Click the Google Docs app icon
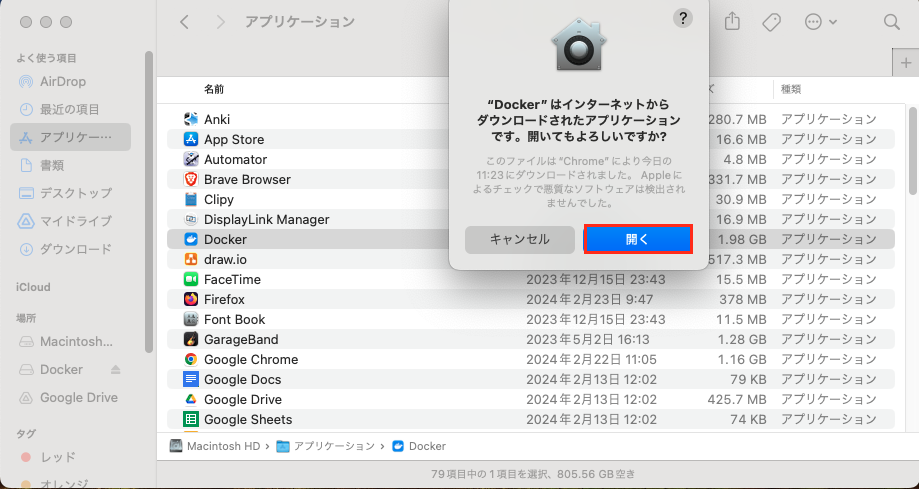This screenshot has width=919, height=489. tap(191, 379)
